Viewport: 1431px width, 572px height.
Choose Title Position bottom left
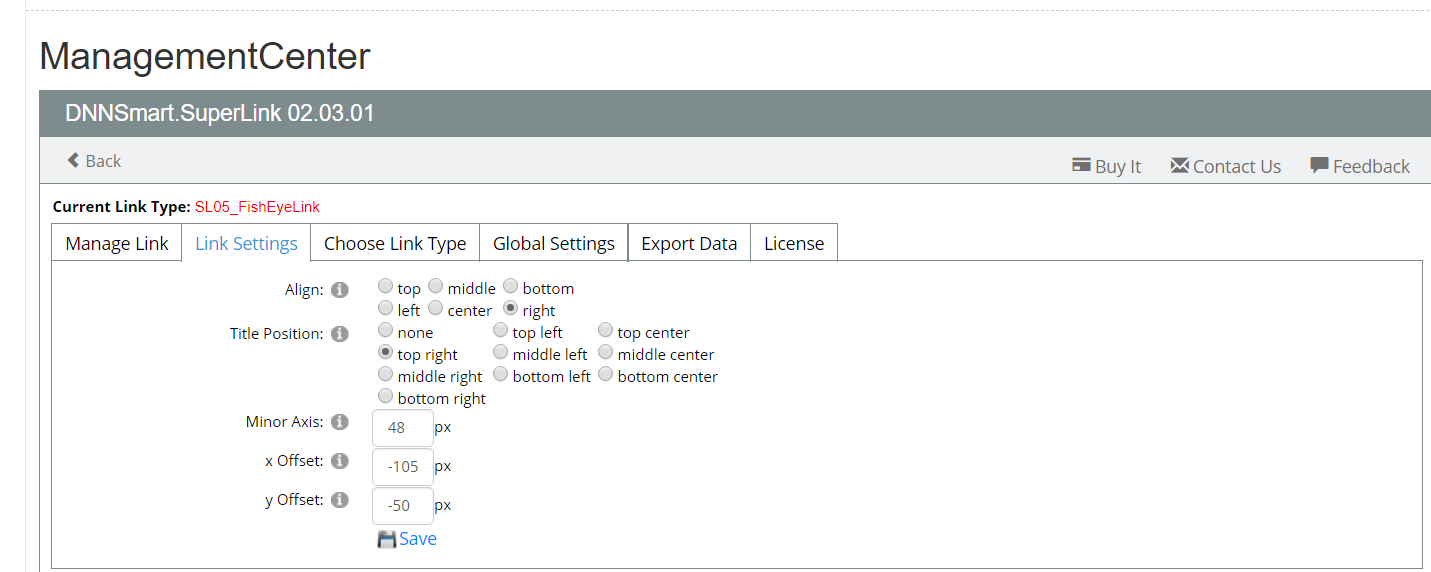pos(500,375)
